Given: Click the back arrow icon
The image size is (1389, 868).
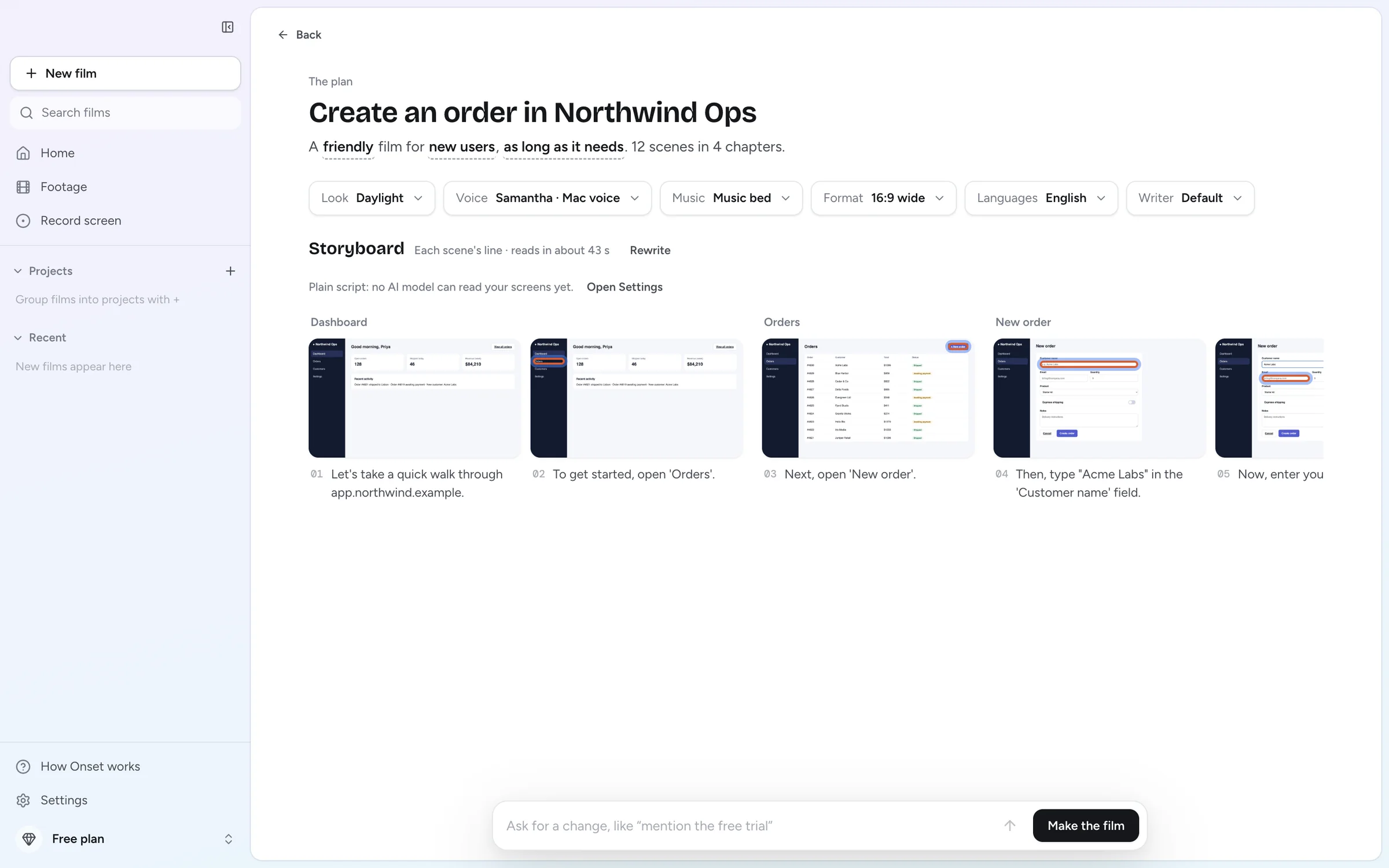Looking at the screenshot, I should [282, 35].
